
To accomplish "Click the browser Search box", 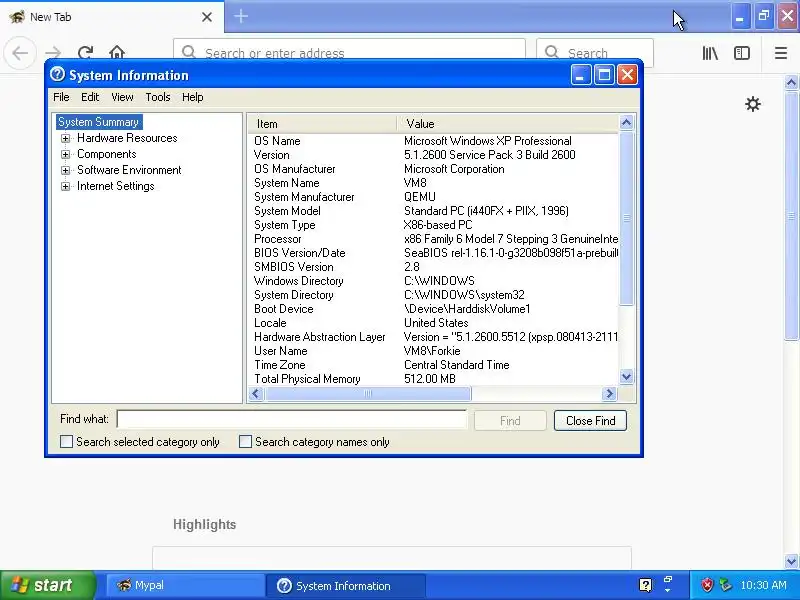I will (595, 53).
